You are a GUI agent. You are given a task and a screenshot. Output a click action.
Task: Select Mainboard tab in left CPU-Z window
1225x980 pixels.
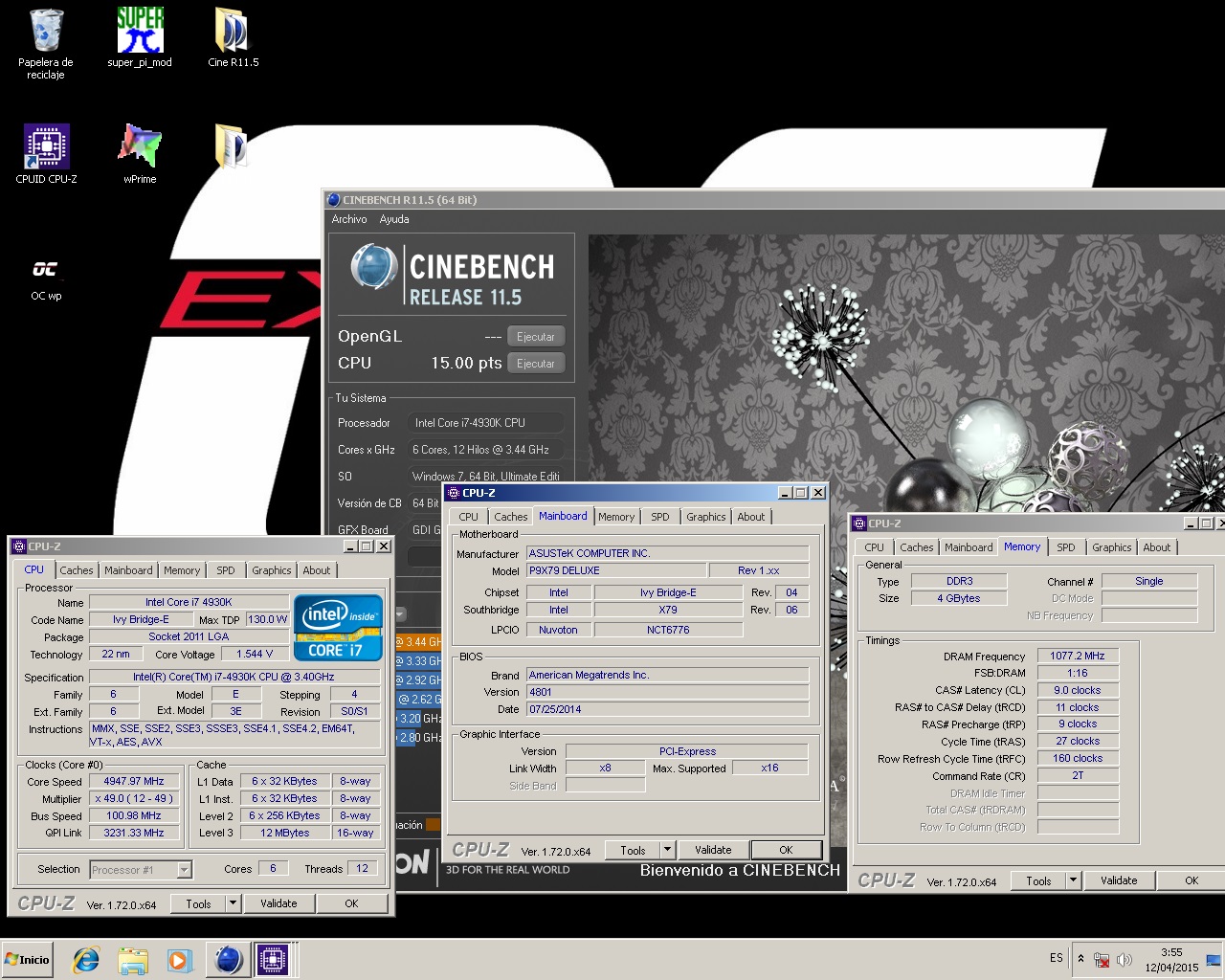point(128,570)
